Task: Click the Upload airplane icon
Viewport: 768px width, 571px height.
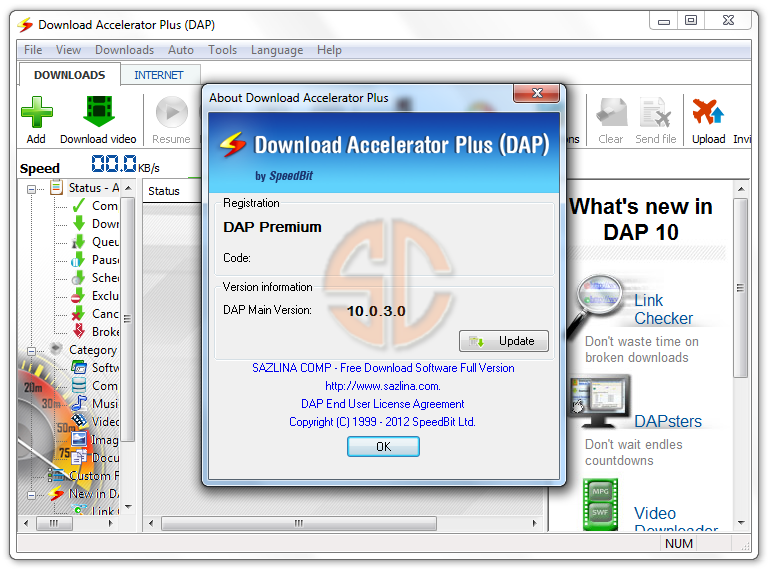Action: [x=708, y=112]
